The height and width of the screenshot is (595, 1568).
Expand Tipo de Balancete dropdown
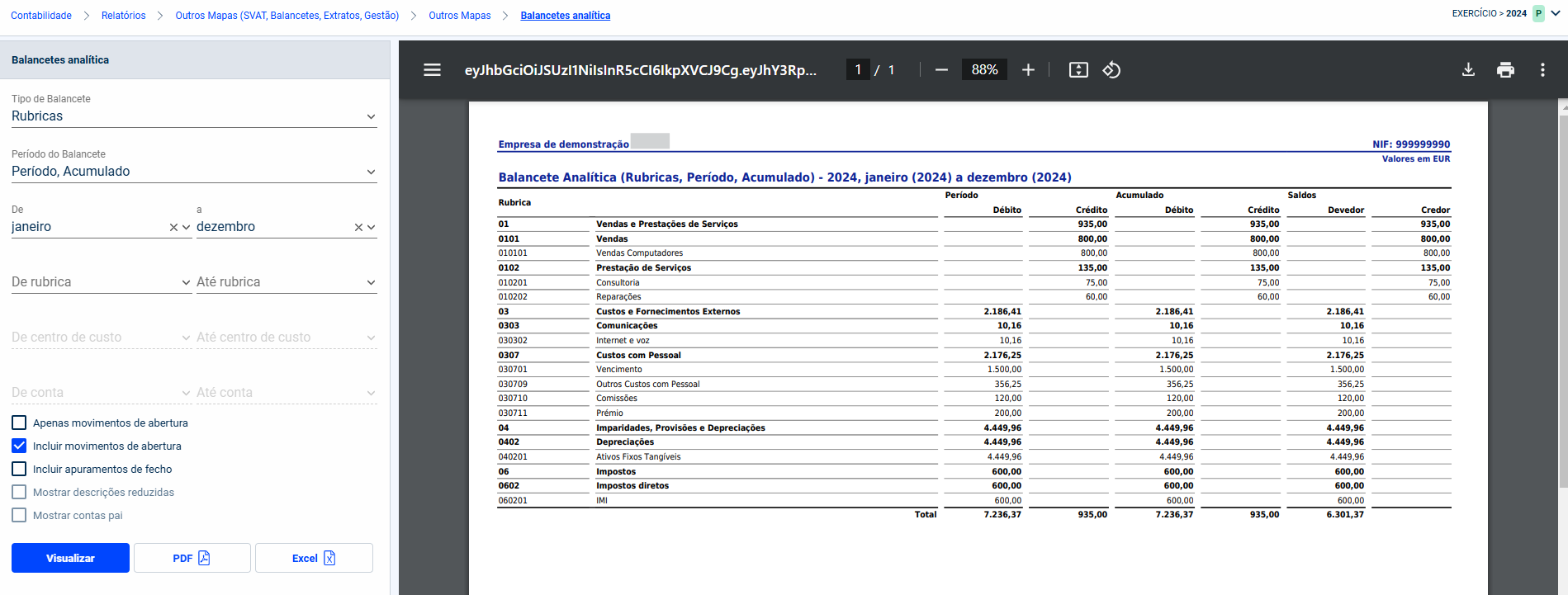coord(194,116)
